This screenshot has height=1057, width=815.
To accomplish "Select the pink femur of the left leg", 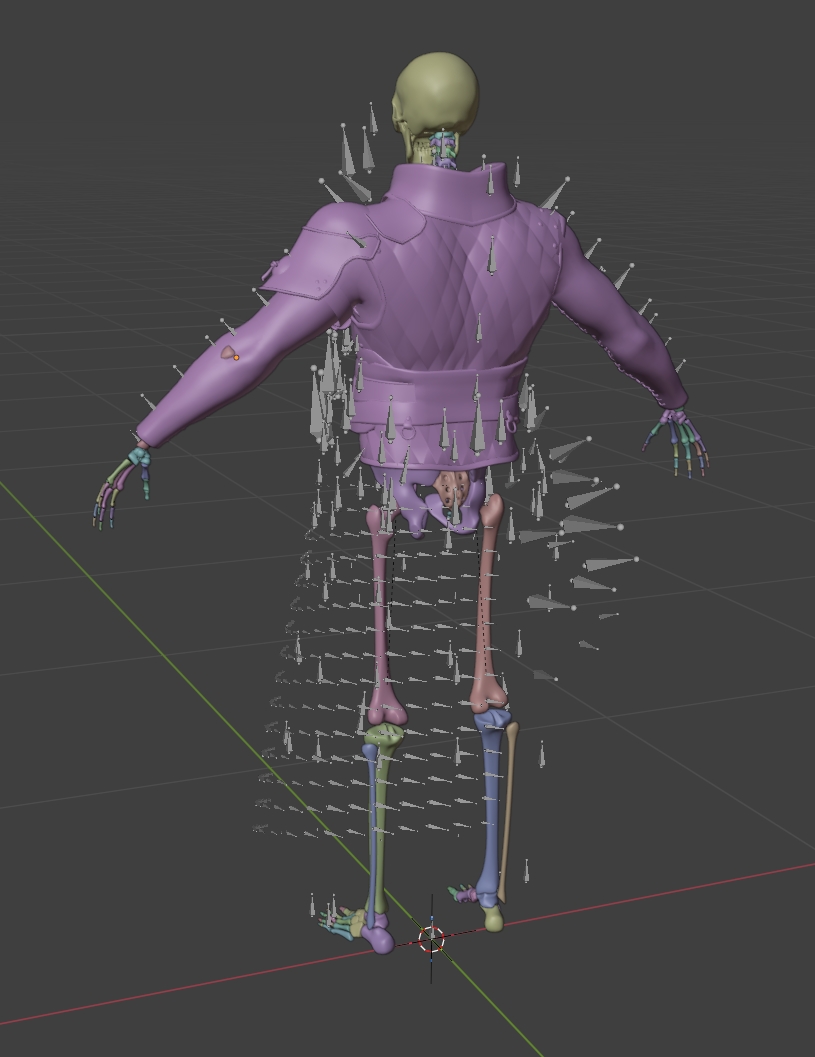I will coord(381,613).
